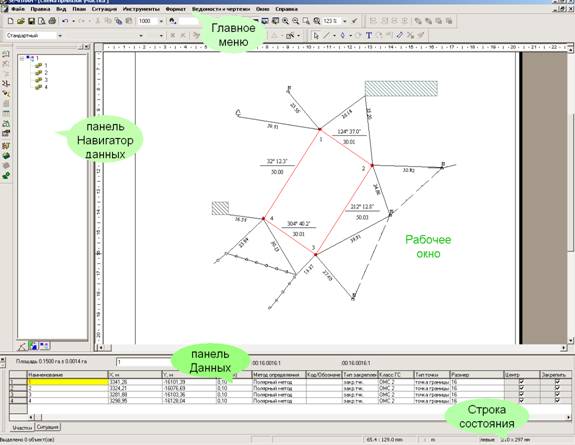Click the Zoom Out magnifier icon

click(295, 21)
